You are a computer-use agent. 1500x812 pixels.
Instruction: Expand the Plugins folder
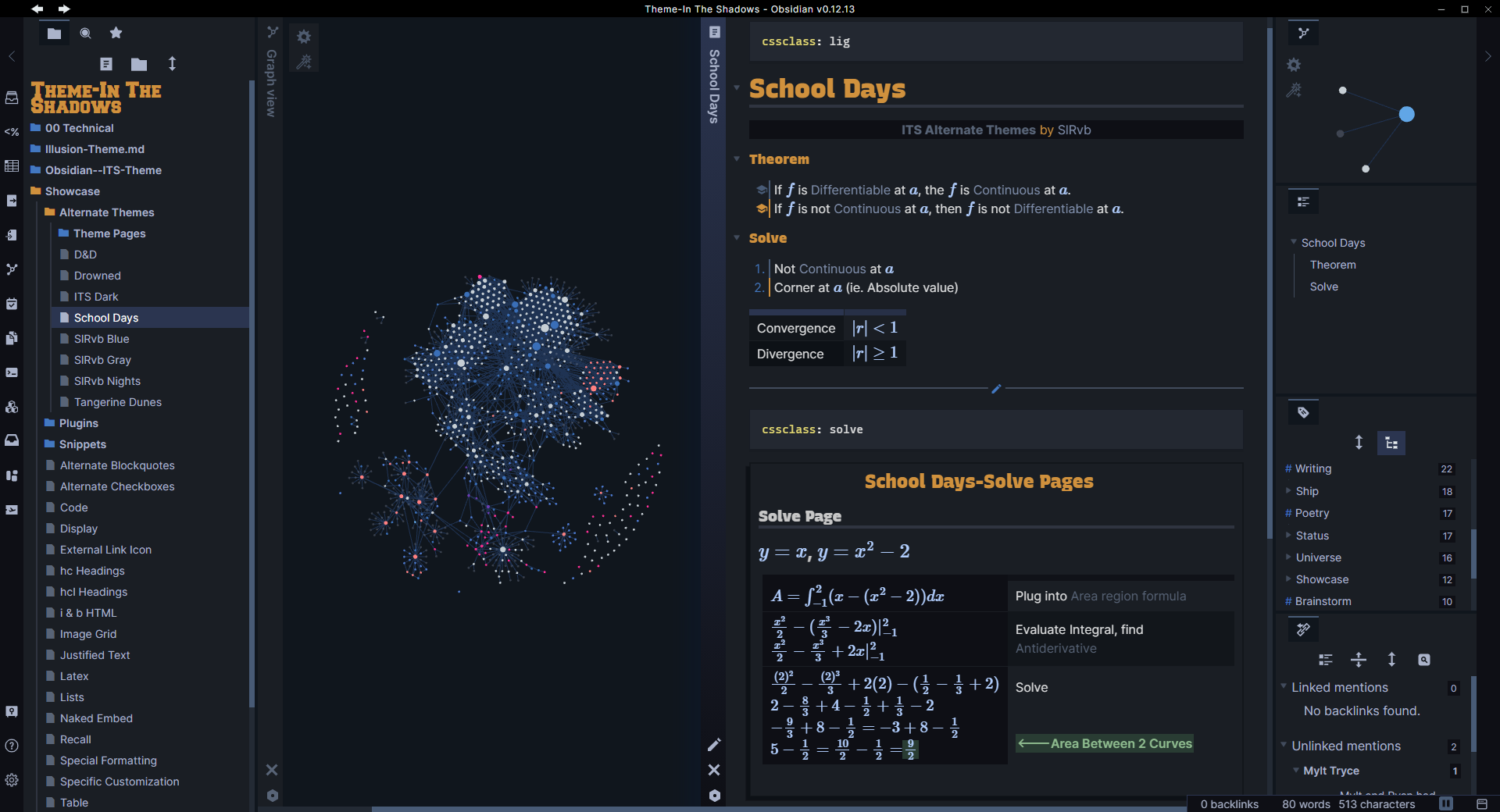(78, 423)
